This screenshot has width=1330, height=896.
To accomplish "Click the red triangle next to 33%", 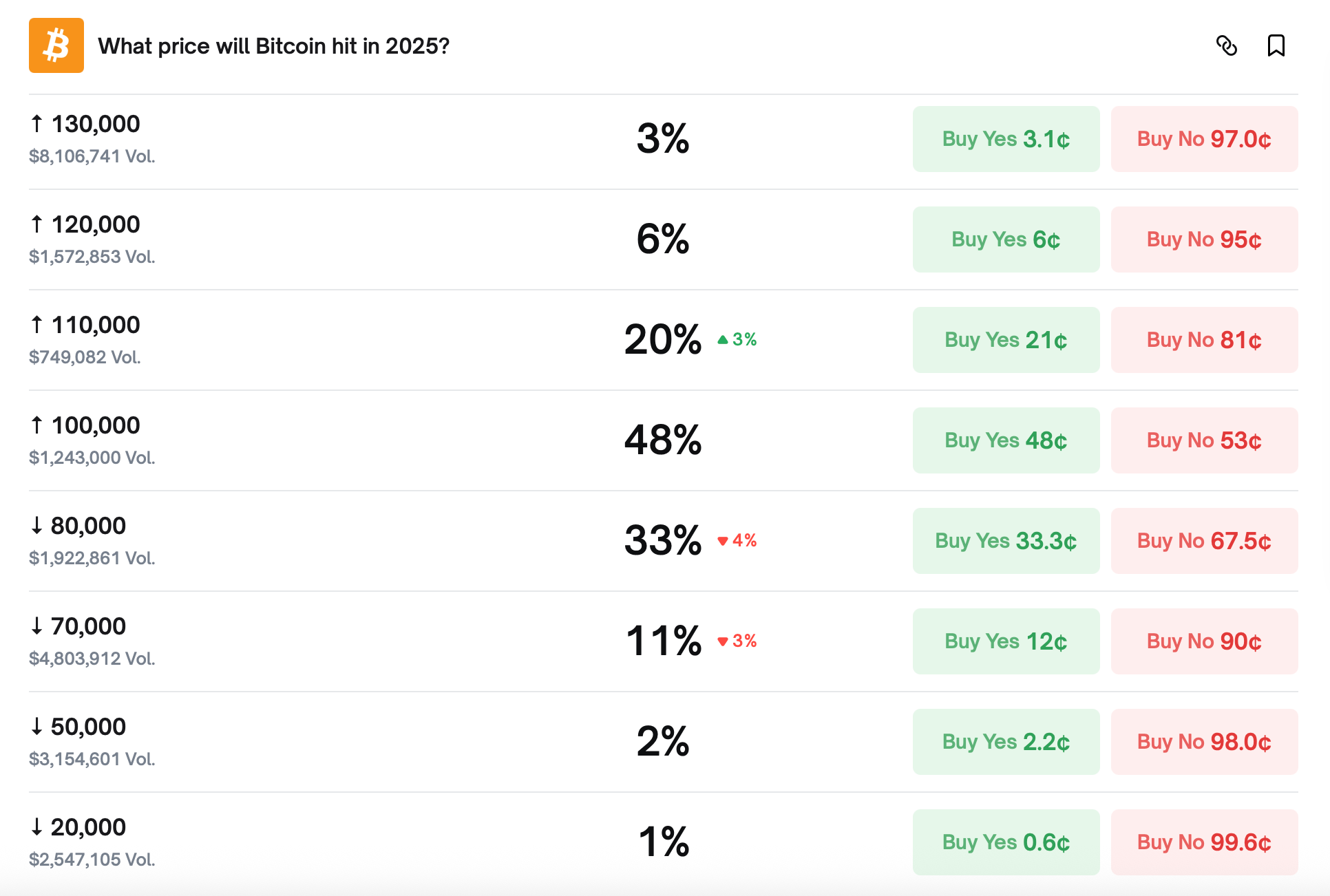I will [x=724, y=541].
